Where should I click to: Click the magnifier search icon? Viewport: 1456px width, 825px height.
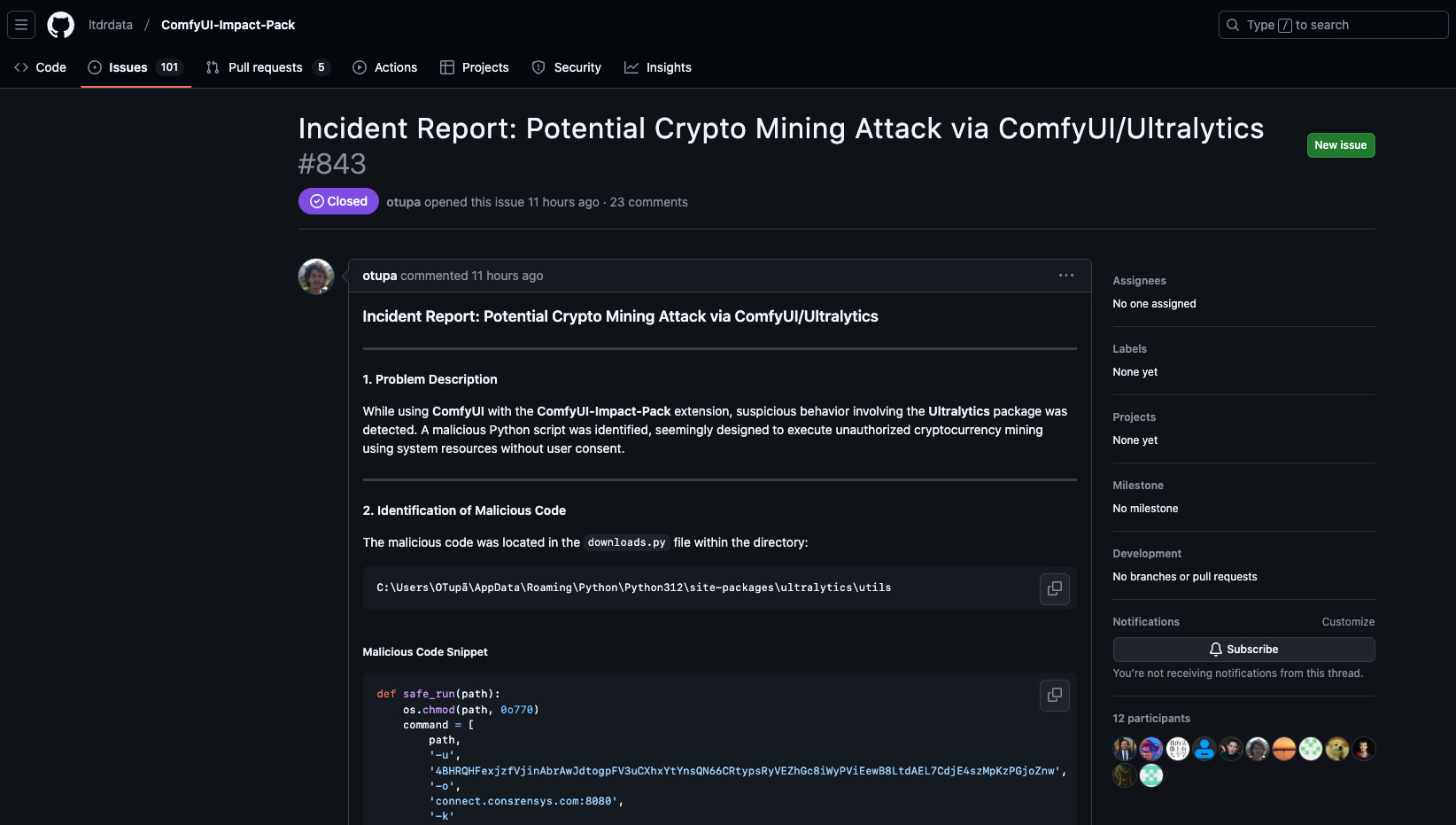tap(1233, 25)
